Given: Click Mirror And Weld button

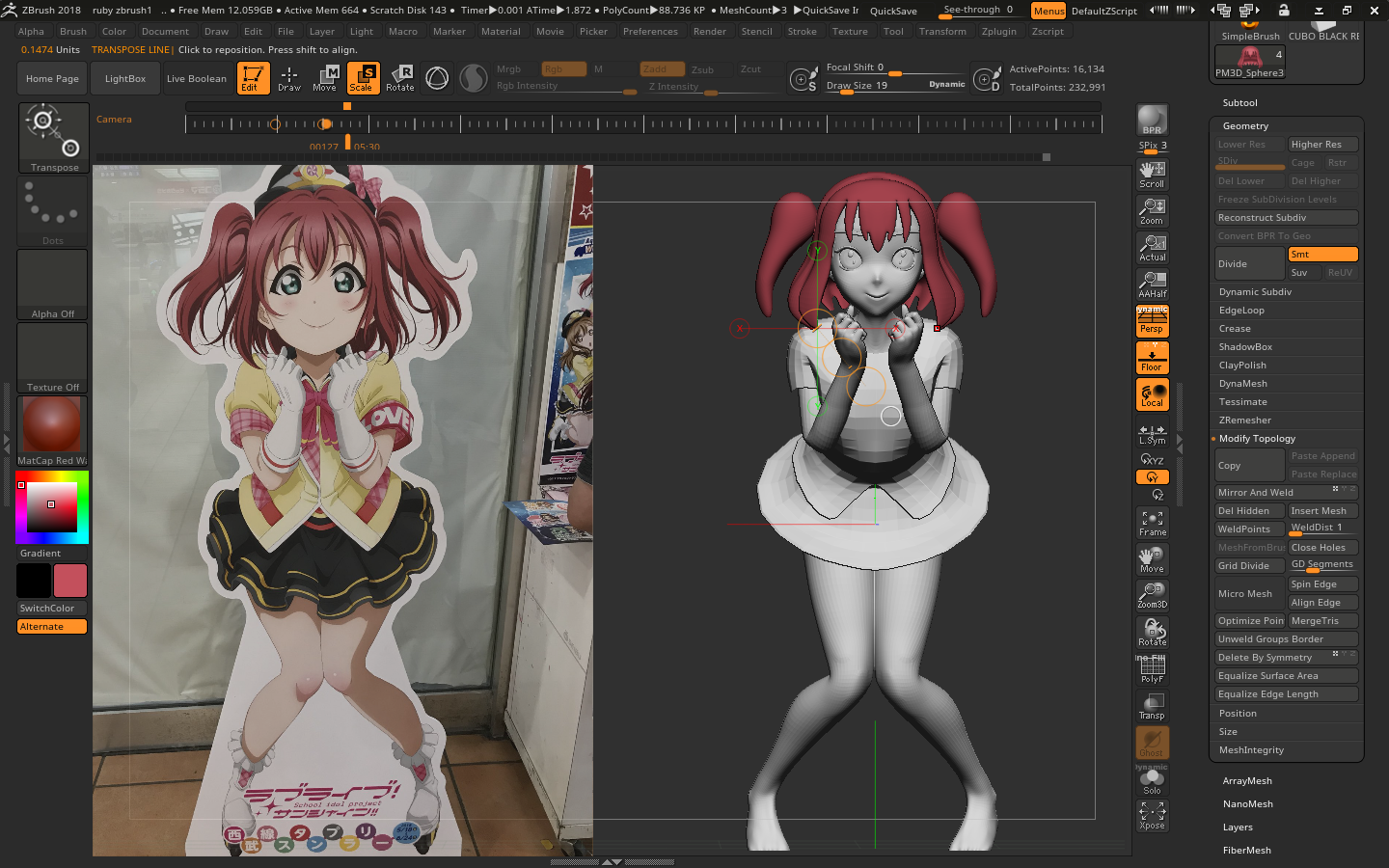Looking at the screenshot, I should click(x=1287, y=493).
